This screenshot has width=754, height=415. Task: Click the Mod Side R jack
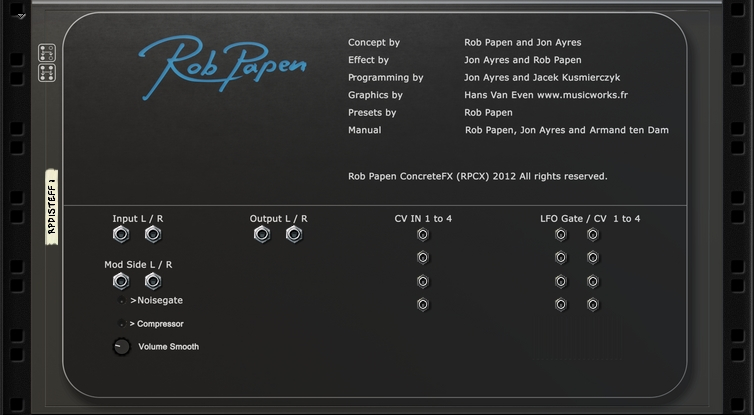coord(153,281)
